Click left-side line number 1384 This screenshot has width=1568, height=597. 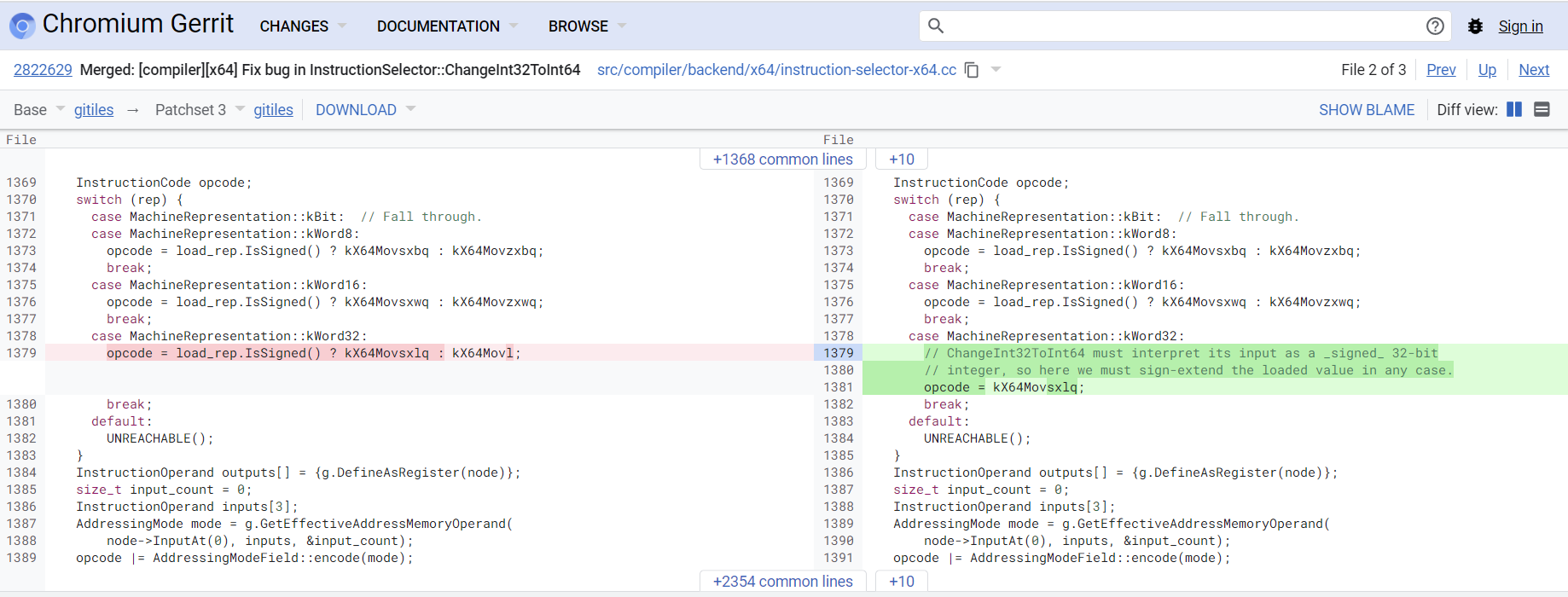coord(21,472)
